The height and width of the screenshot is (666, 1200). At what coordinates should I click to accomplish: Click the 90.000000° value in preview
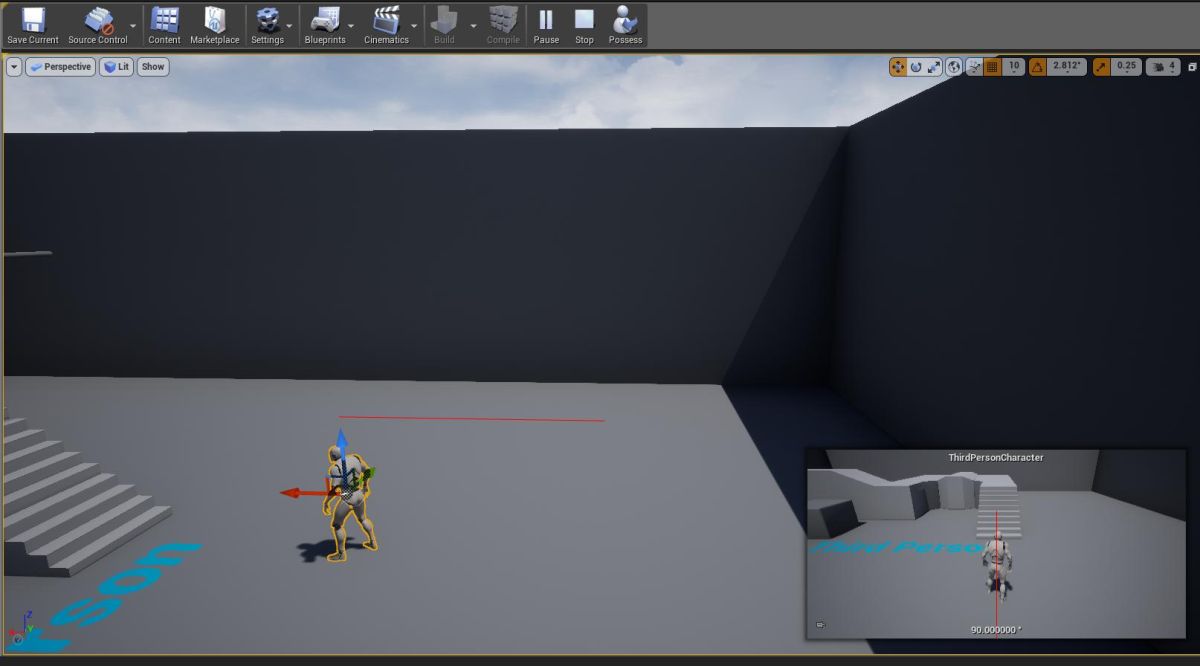[996, 630]
